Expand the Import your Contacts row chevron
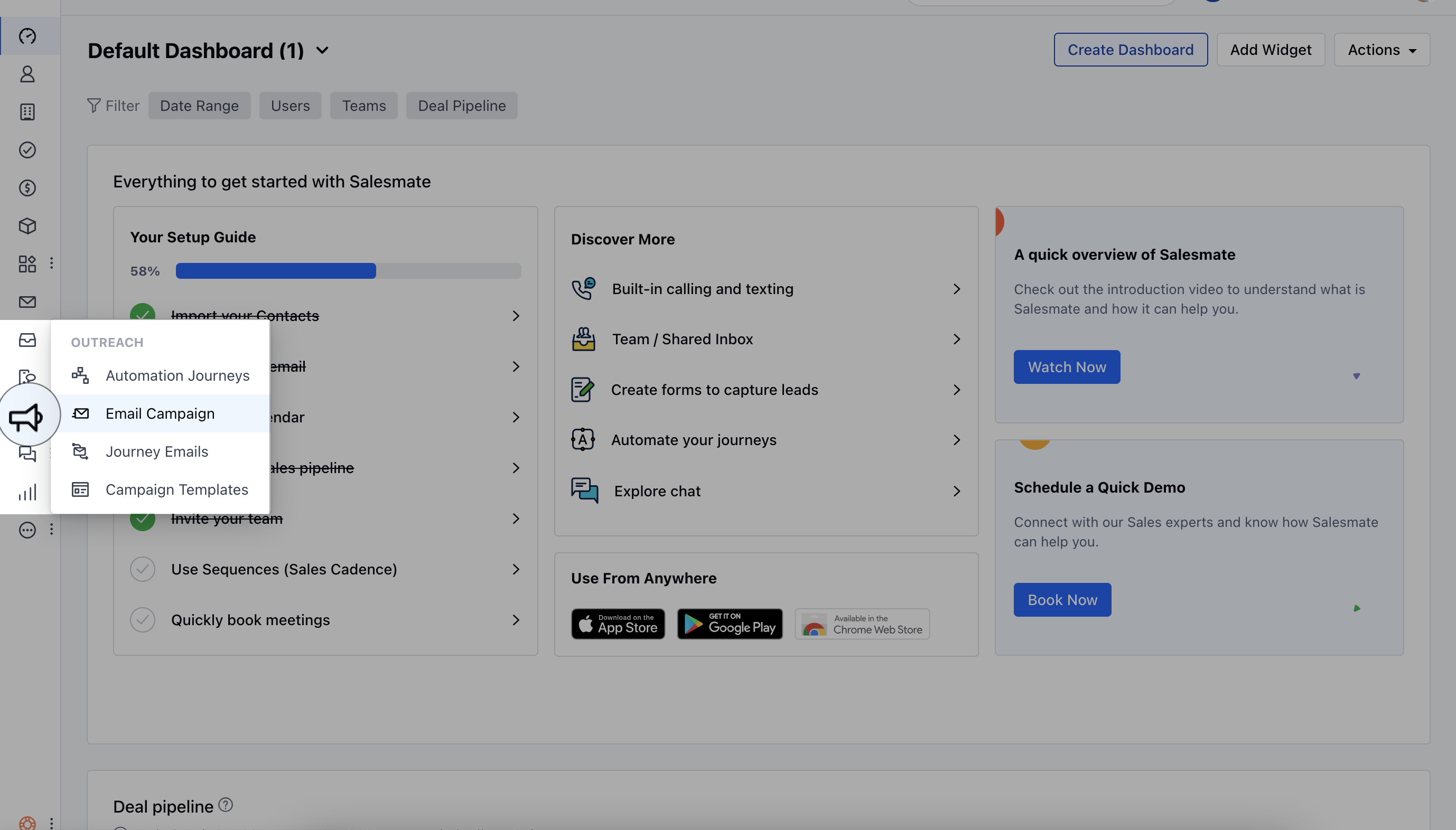This screenshot has width=1456, height=830. 516,316
